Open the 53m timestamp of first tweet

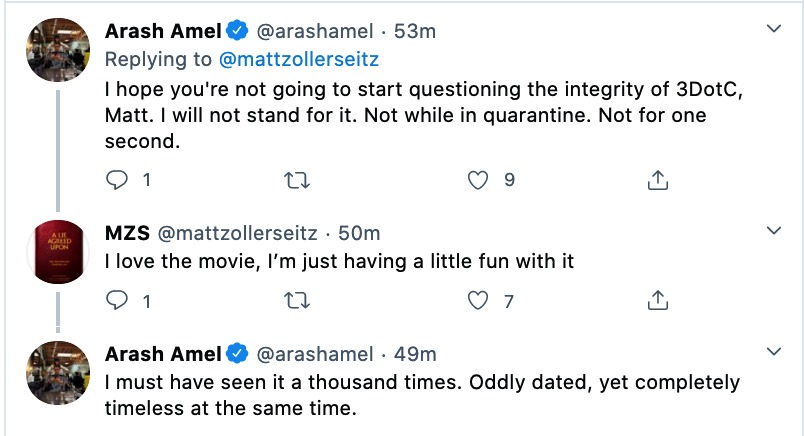[x=415, y=31]
